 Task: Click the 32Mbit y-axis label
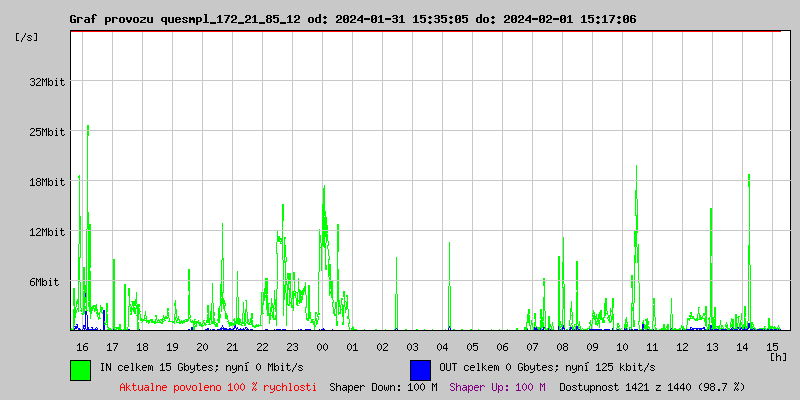47,82
